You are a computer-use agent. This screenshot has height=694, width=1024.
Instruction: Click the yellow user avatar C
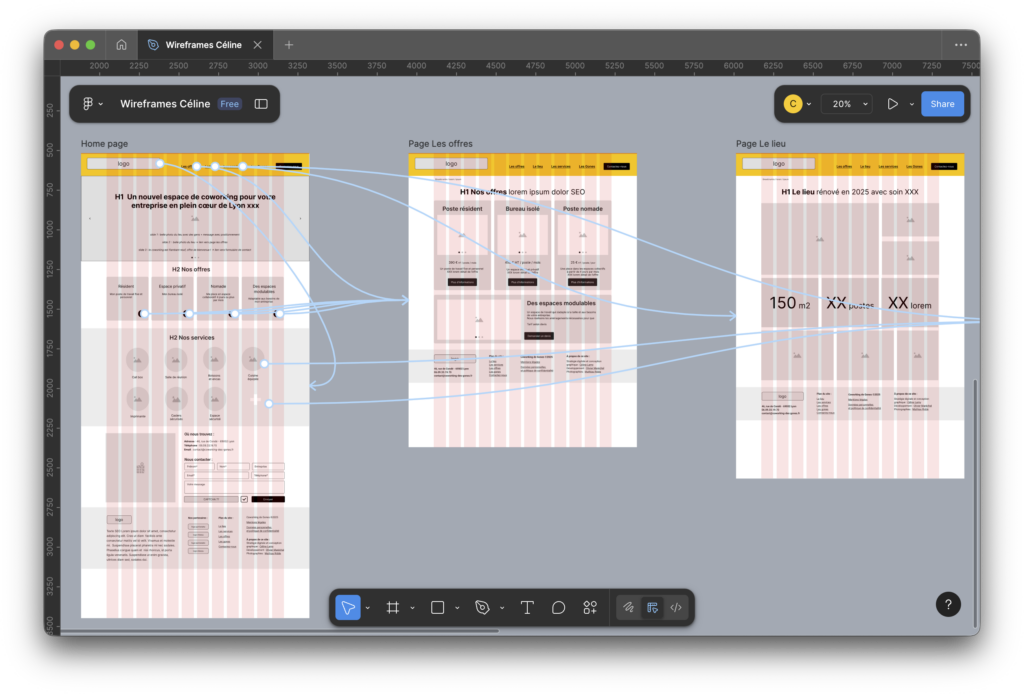(792, 104)
